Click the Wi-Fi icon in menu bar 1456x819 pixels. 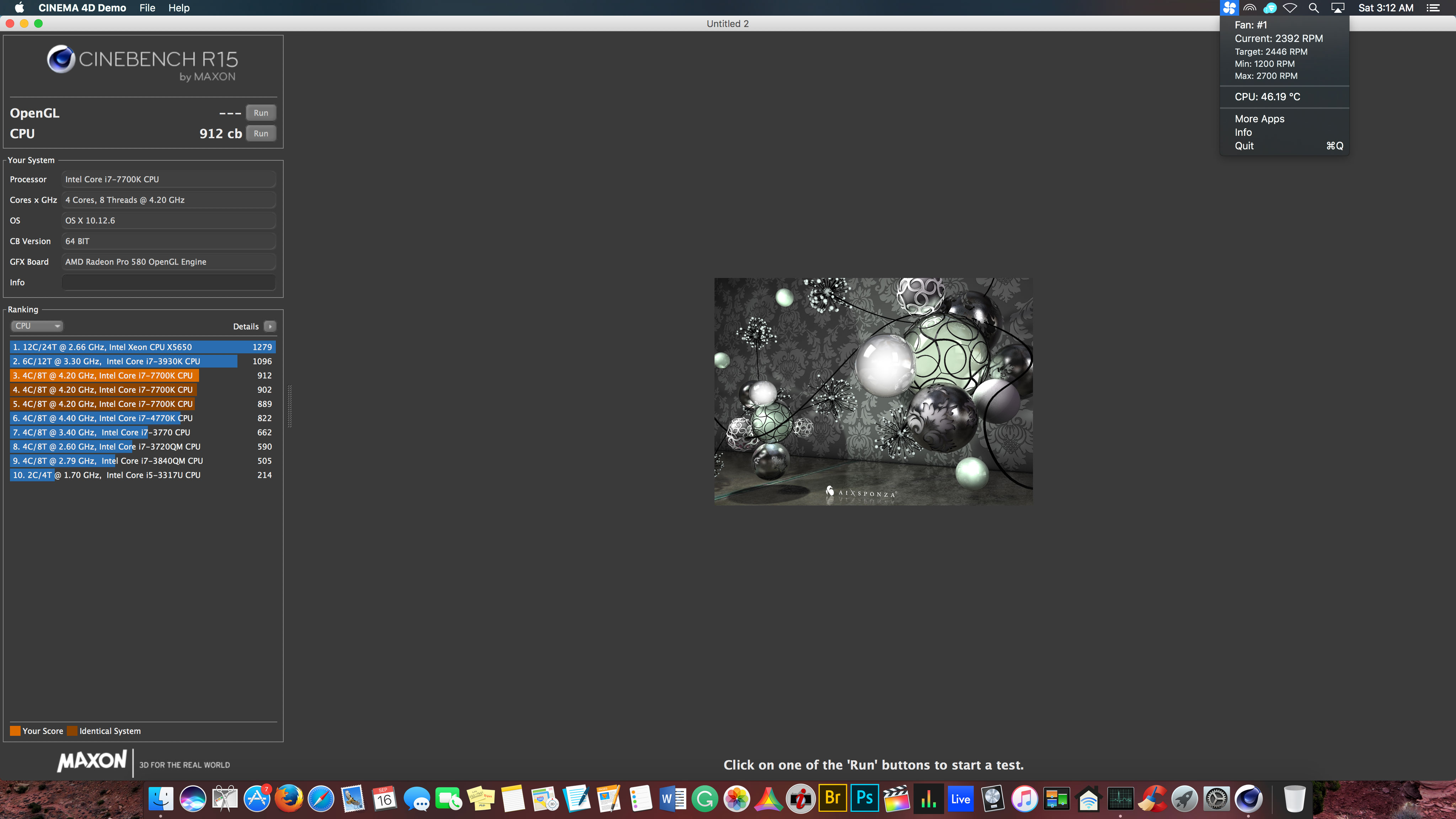[1290, 8]
